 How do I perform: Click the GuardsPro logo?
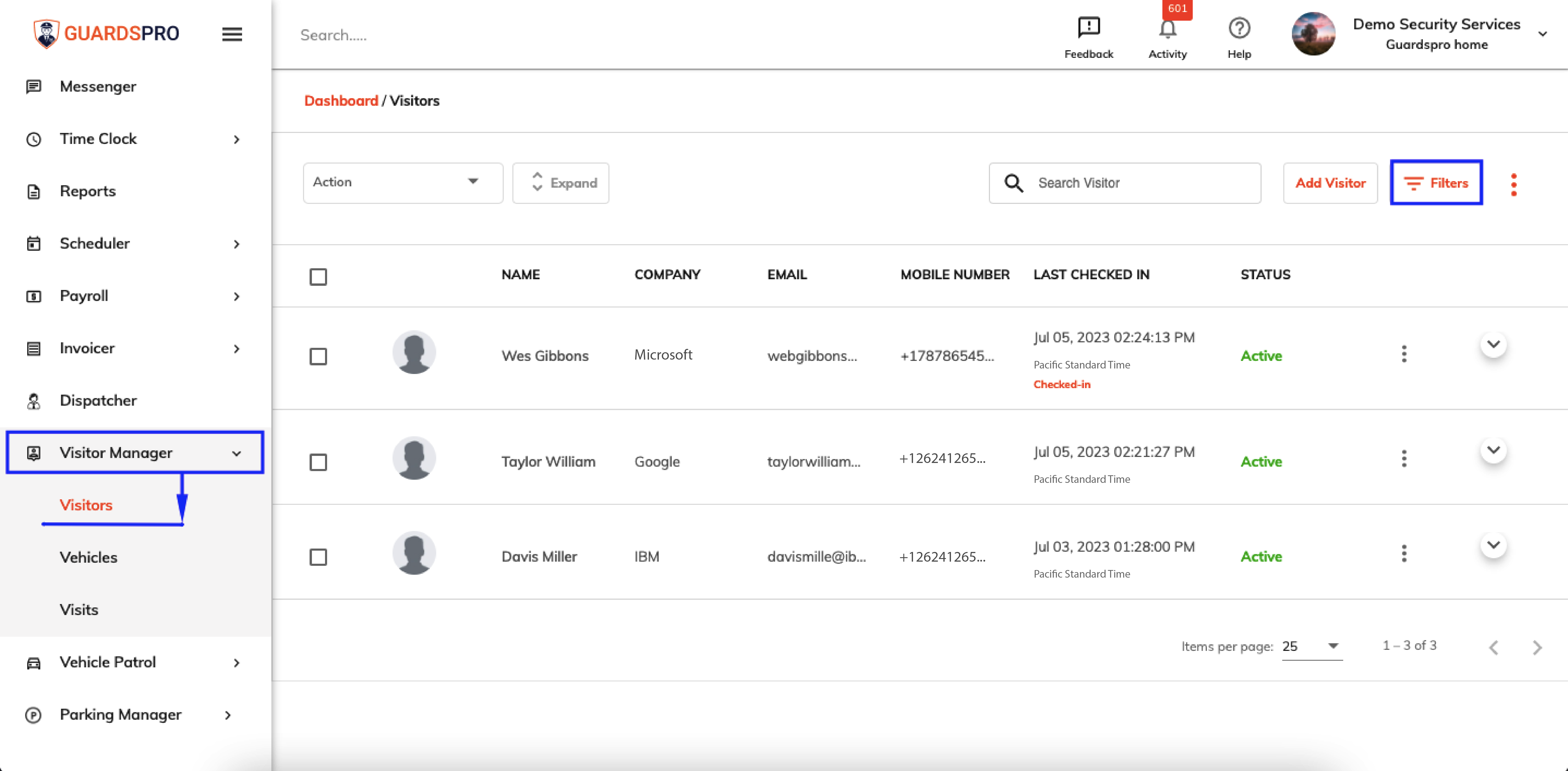coord(107,33)
